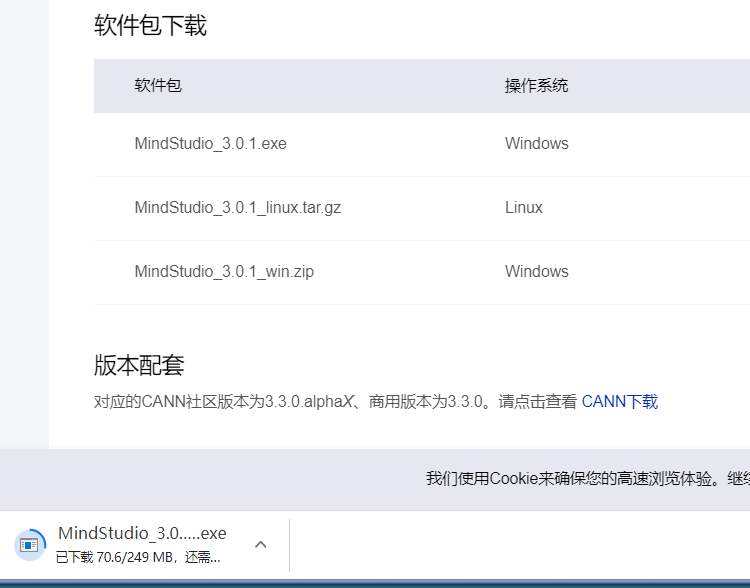Click the 操作系统 column header
Screen dimensions: 750x588
(536, 86)
